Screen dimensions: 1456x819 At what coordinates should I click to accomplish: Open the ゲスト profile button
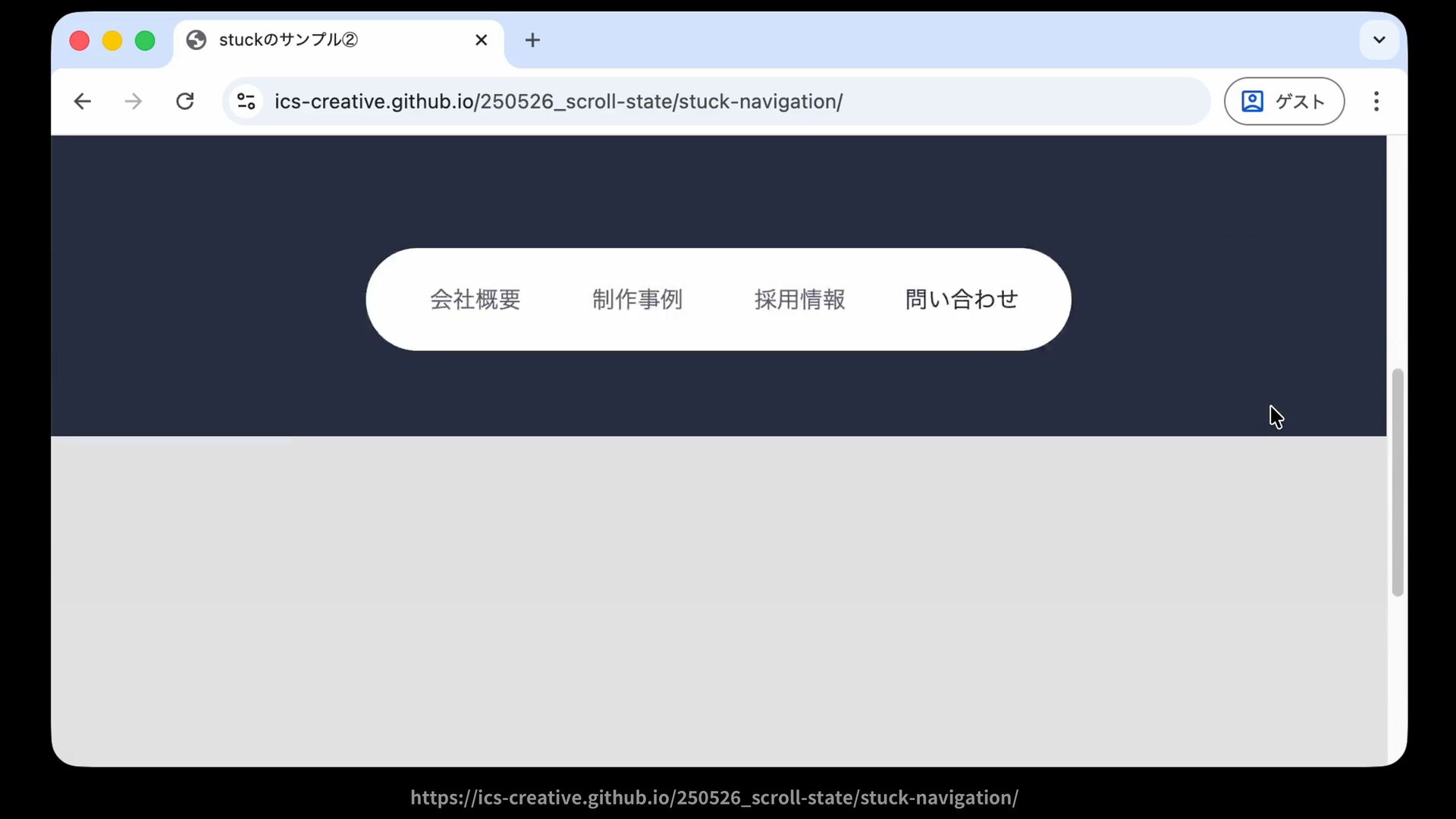pyautogui.click(x=1284, y=102)
